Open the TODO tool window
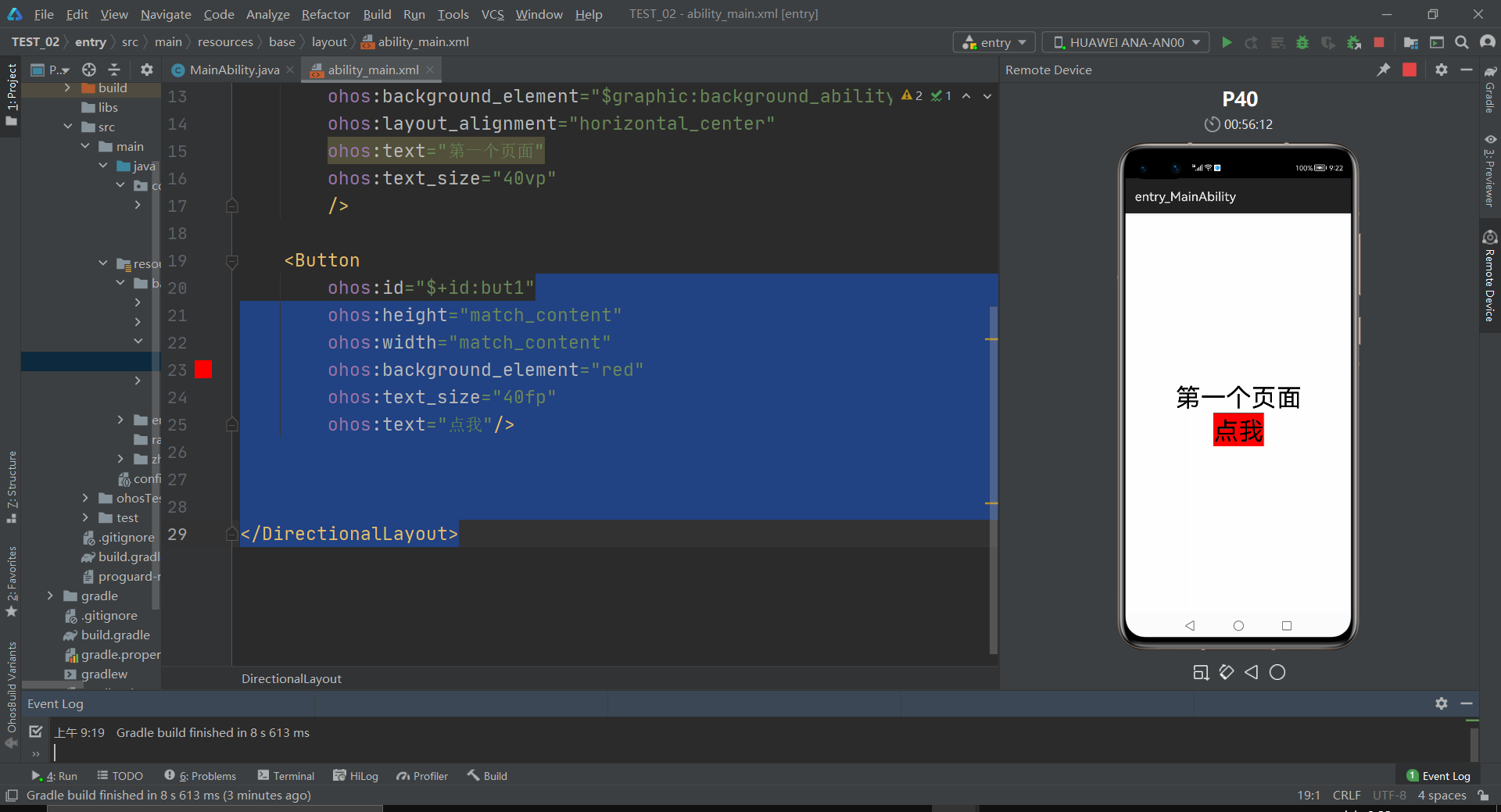The height and width of the screenshot is (812, 1501). point(120,775)
